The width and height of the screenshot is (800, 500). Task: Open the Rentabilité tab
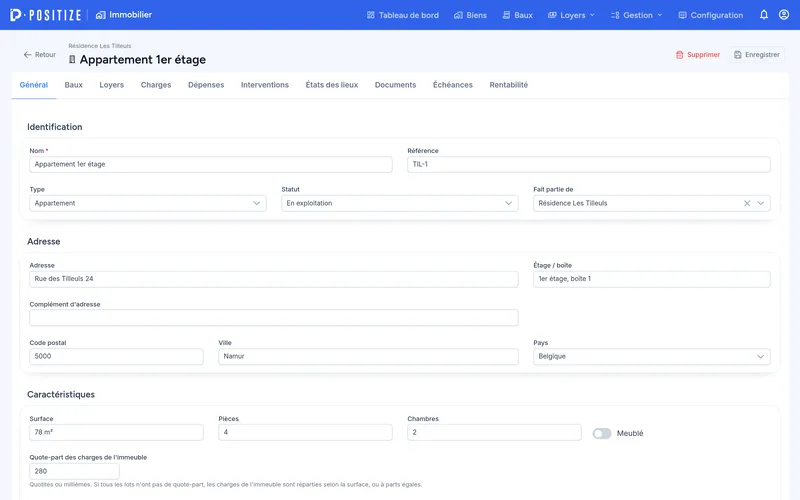coord(509,85)
